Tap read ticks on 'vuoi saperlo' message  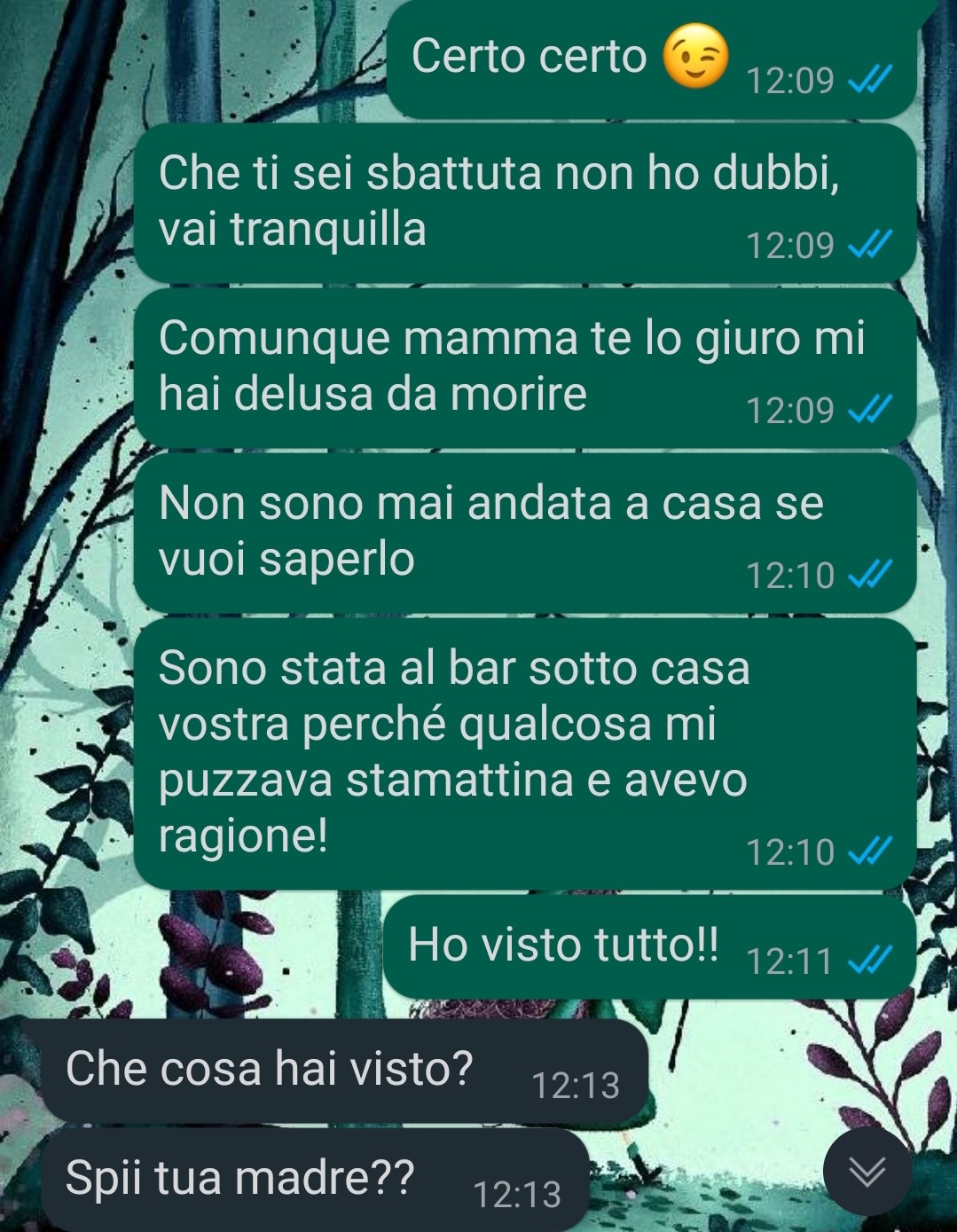(x=869, y=576)
